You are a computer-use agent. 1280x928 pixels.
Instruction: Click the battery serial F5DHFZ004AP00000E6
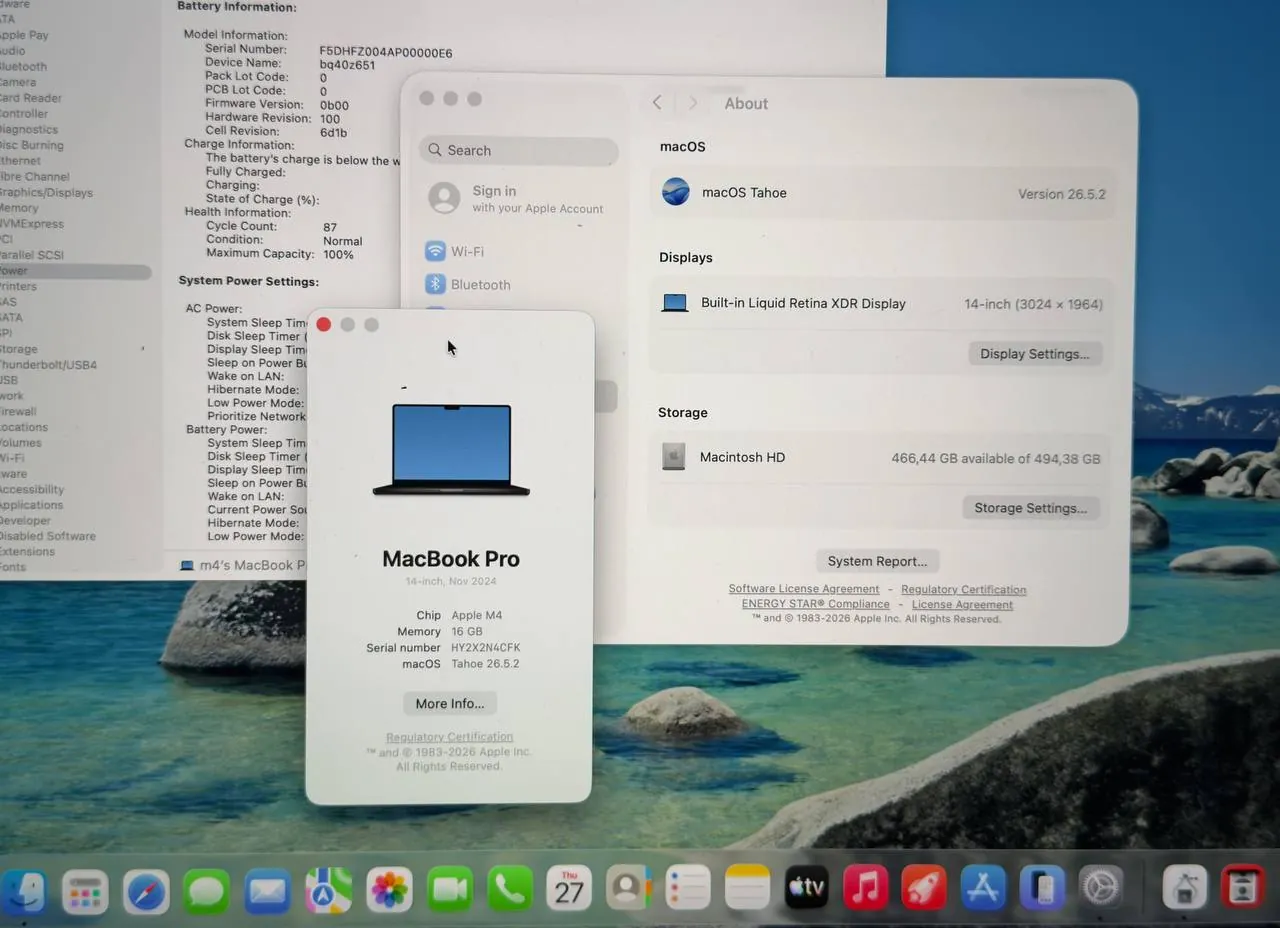click(386, 52)
